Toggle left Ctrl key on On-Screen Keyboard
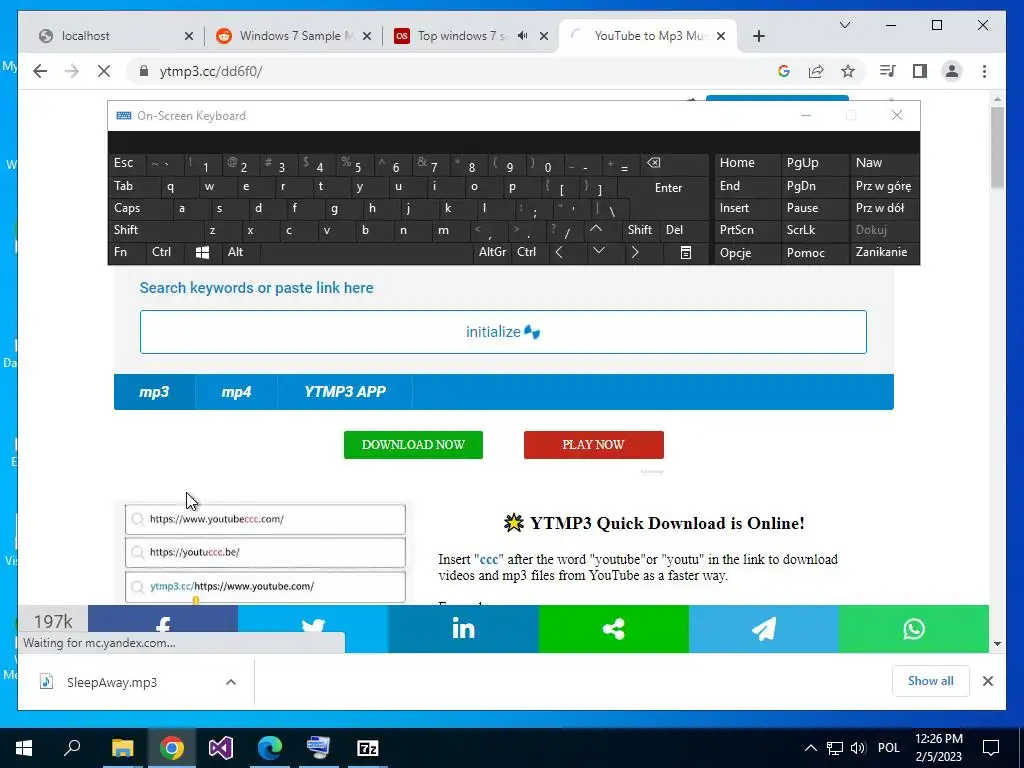This screenshot has width=1024, height=768. (x=161, y=252)
